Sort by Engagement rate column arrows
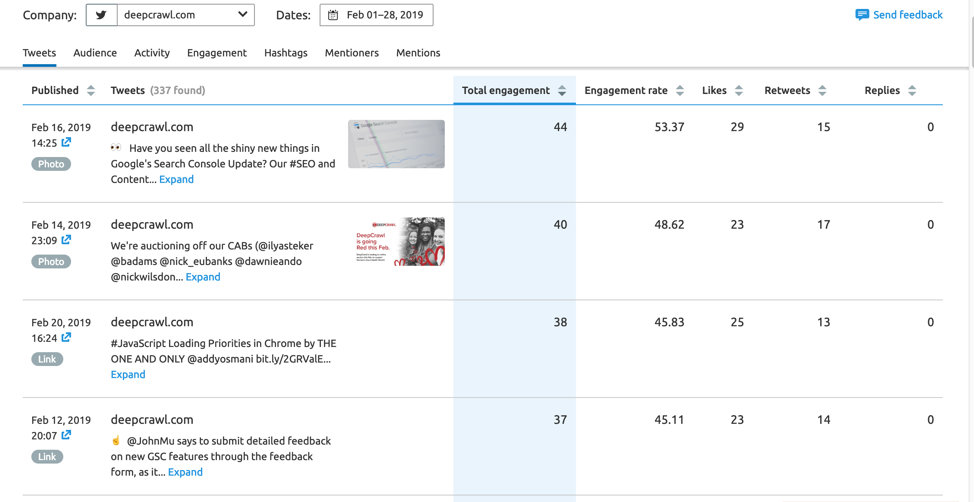 (x=680, y=91)
